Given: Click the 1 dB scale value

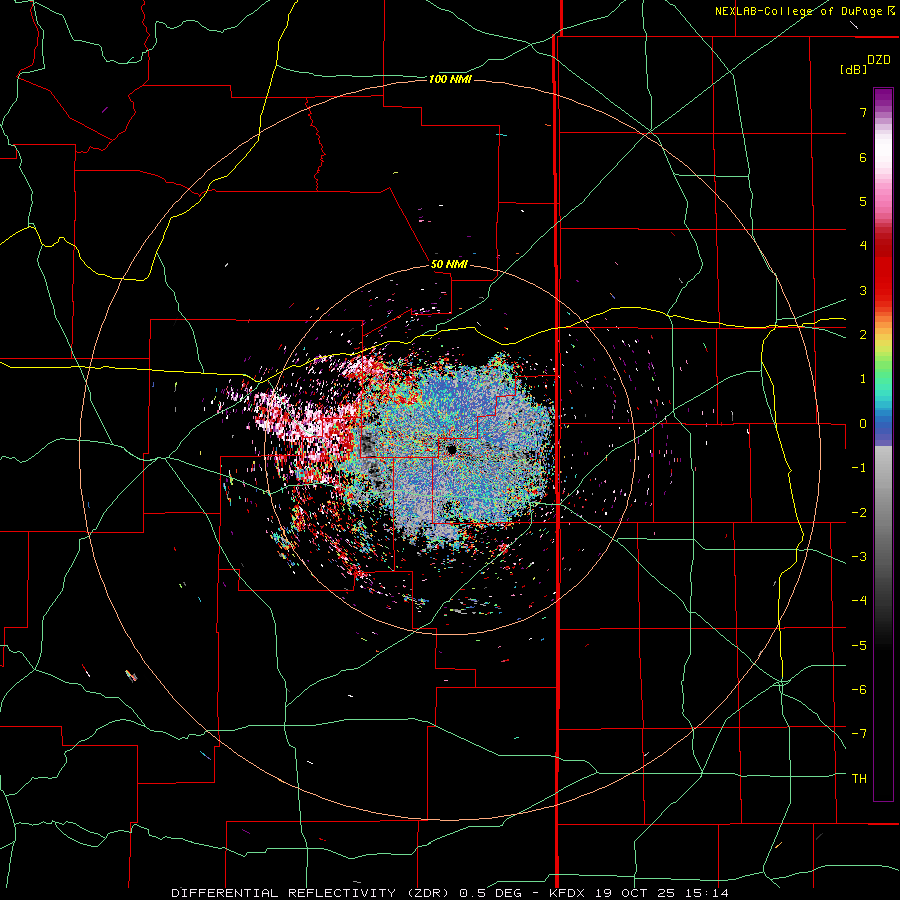Looking at the screenshot, I should [x=863, y=379].
